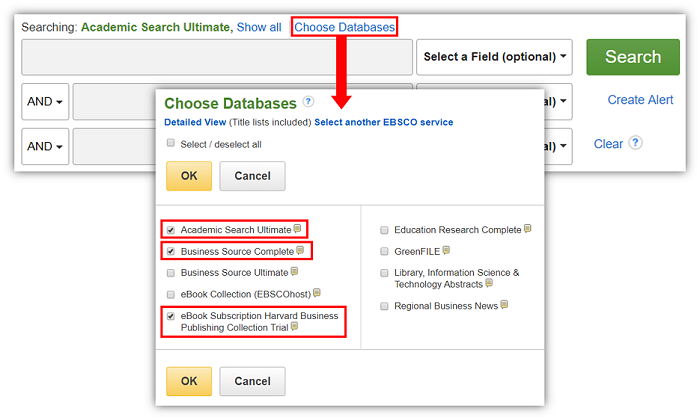
Task: Show info note for Education Research Complete
Action: pos(527,229)
